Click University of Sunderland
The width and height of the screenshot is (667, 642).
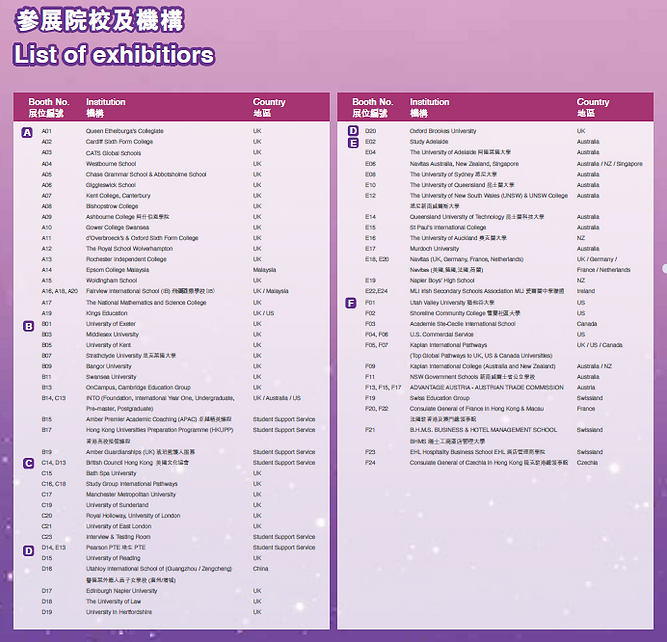[x=117, y=505]
